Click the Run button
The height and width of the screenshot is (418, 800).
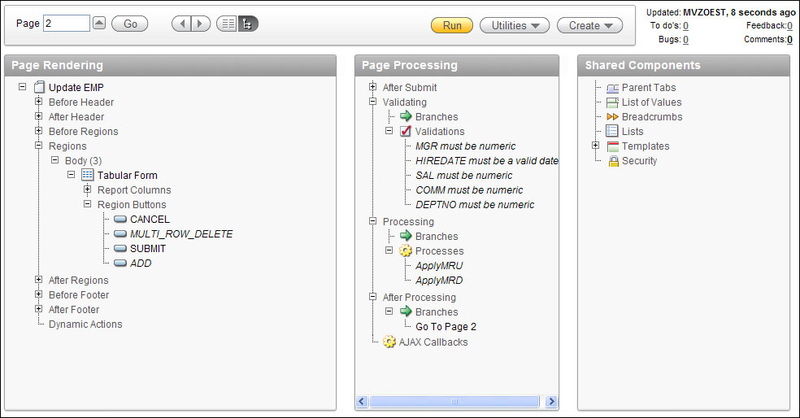452,26
